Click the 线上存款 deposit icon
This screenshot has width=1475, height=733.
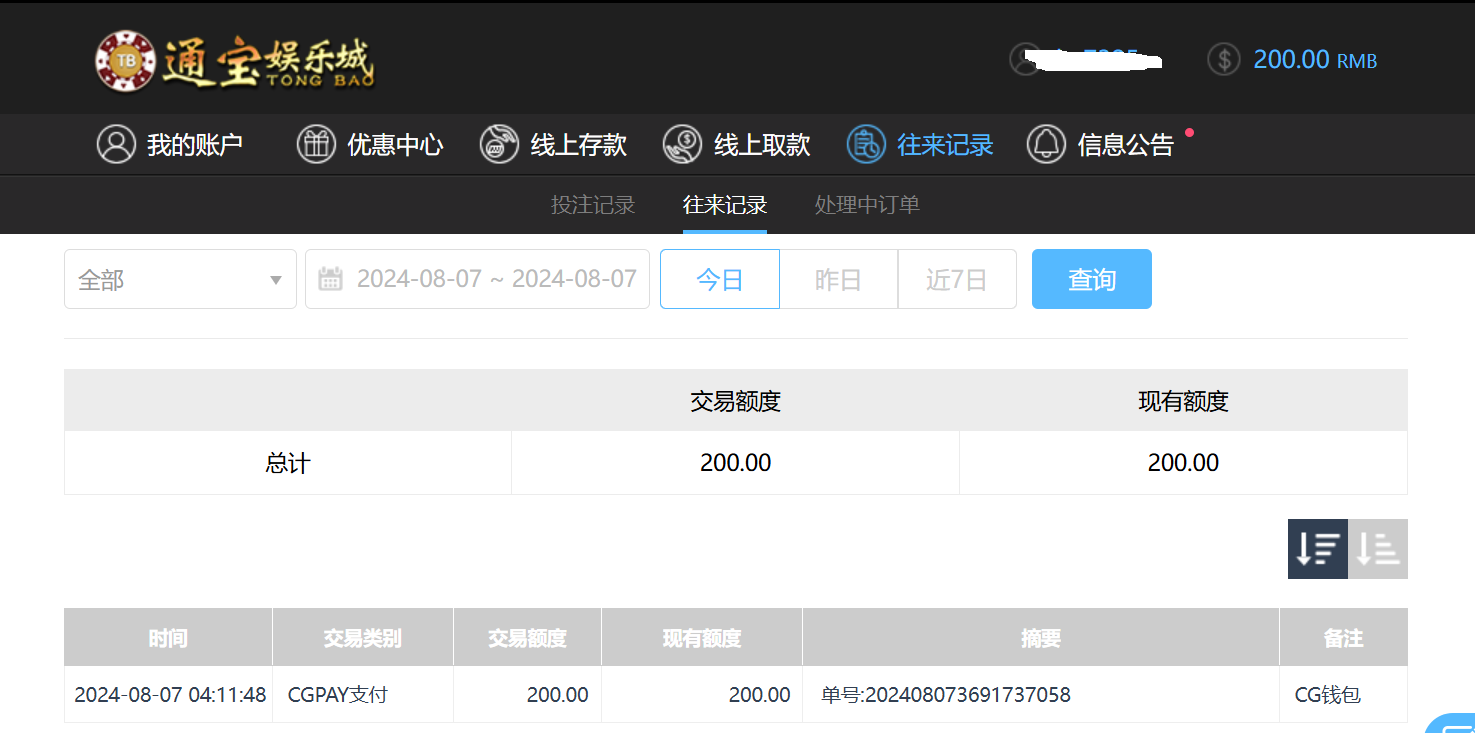click(499, 145)
